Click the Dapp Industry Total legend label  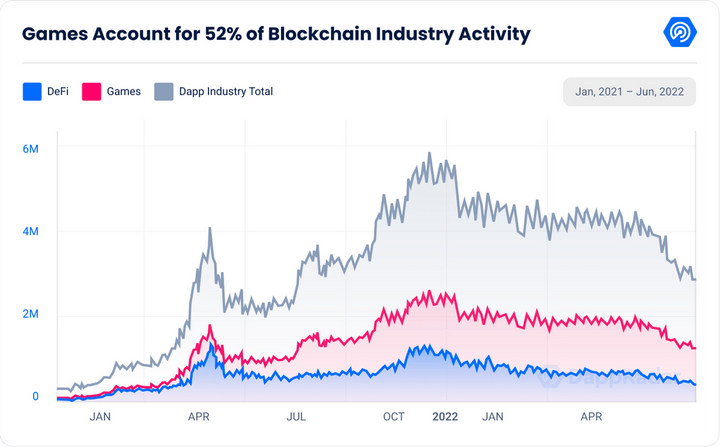click(x=226, y=91)
